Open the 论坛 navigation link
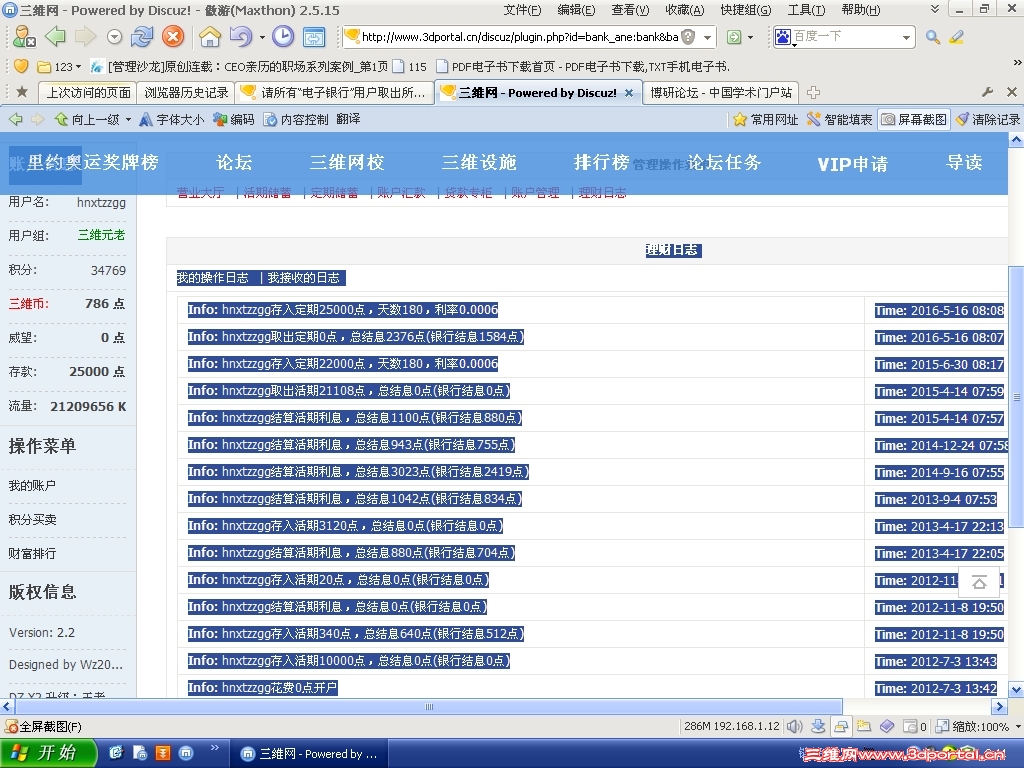Viewport: 1024px width, 768px height. (x=234, y=162)
